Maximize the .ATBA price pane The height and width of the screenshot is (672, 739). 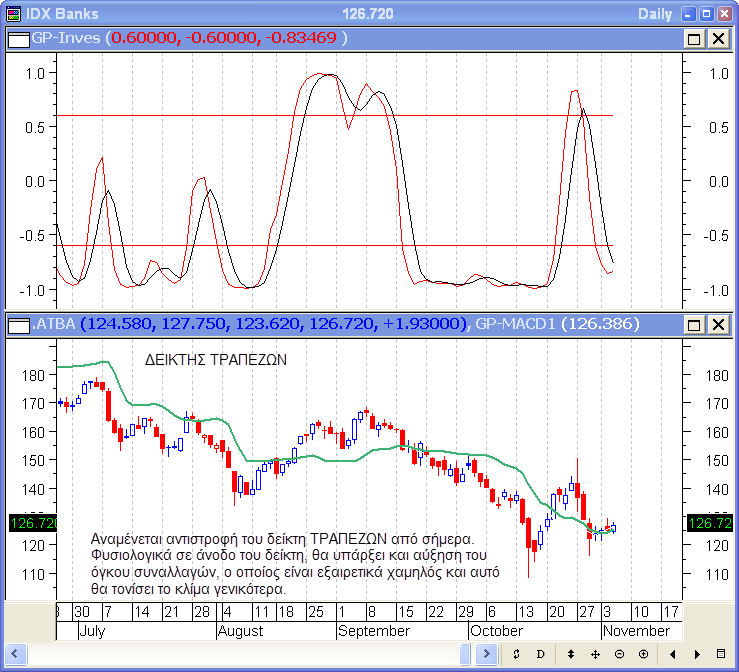click(x=694, y=324)
